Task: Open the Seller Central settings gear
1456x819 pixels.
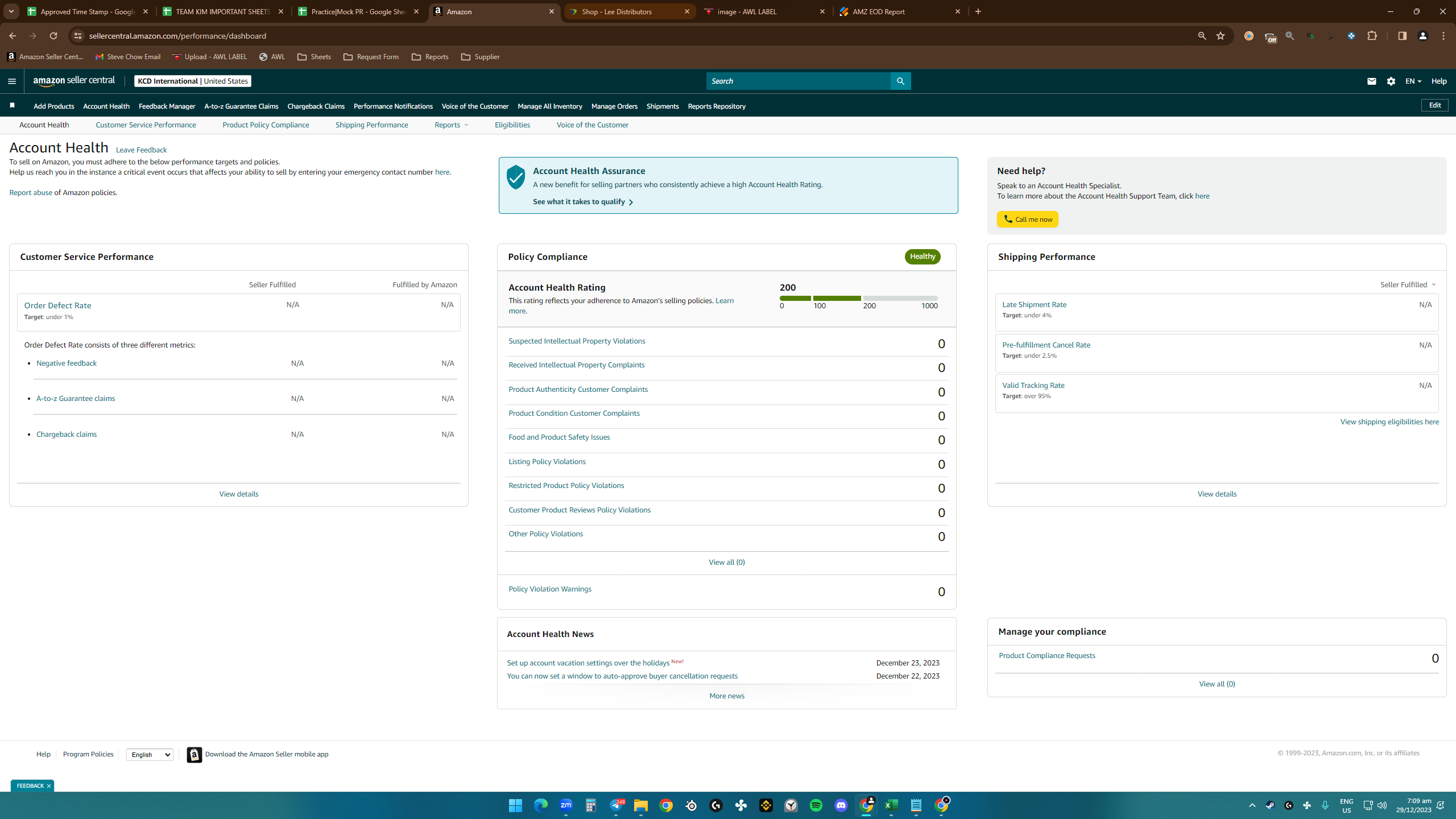Action: (1391, 81)
